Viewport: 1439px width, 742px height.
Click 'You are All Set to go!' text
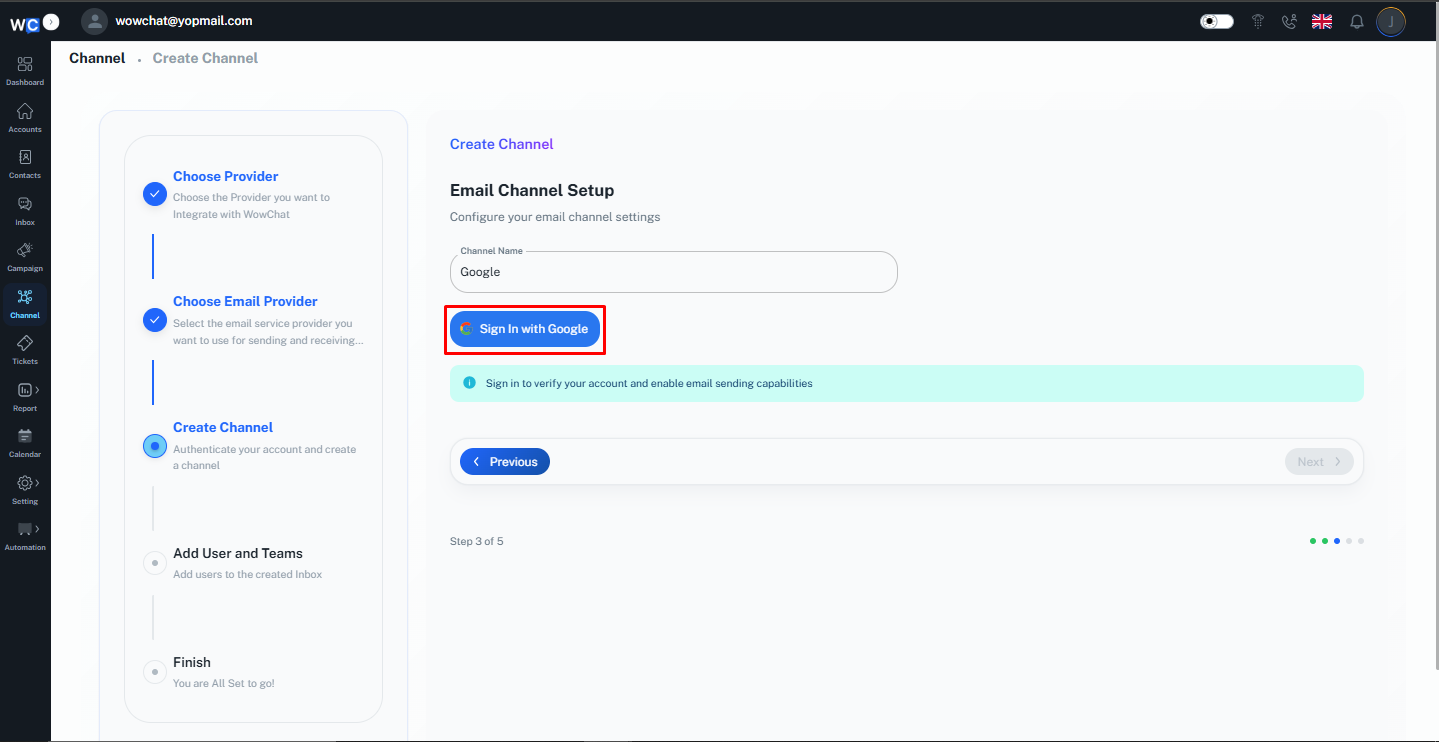click(223, 684)
